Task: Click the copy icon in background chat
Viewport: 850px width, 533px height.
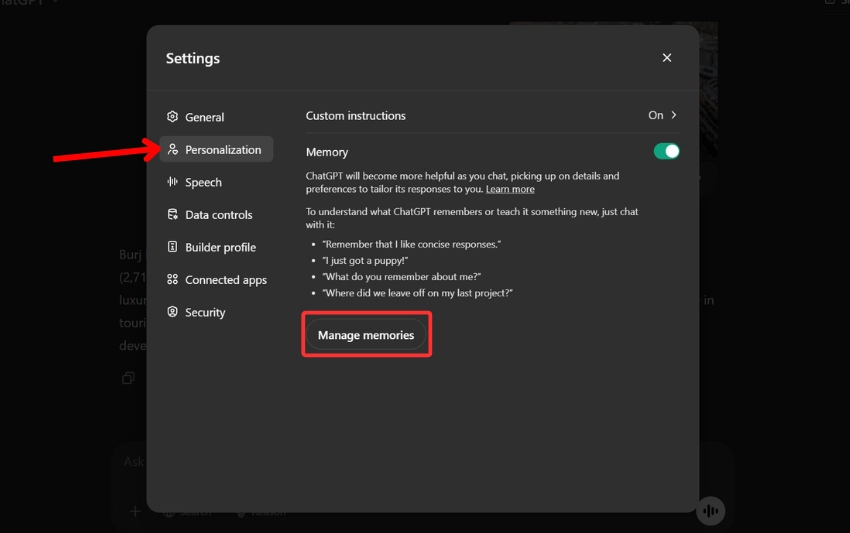Action: point(128,378)
